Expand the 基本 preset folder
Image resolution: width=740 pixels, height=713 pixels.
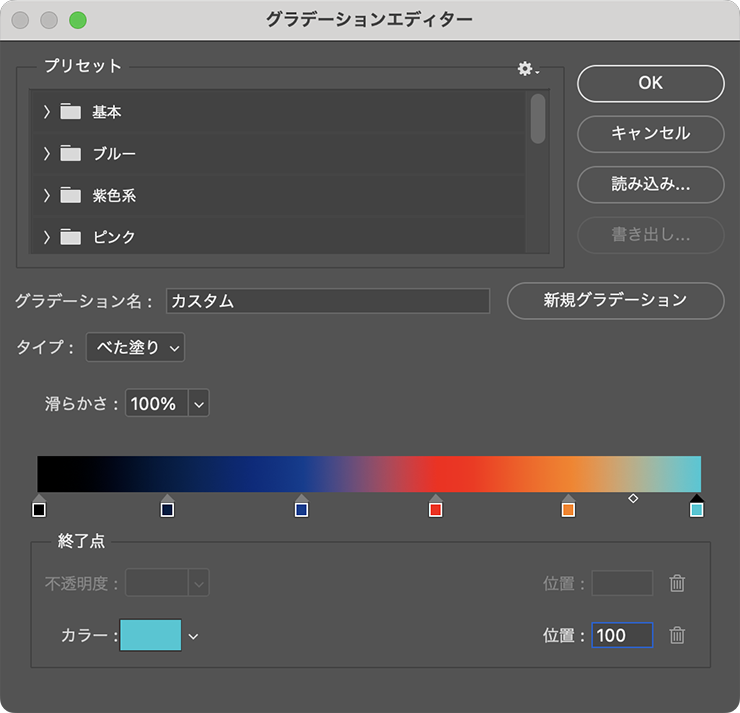(x=47, y=112)
